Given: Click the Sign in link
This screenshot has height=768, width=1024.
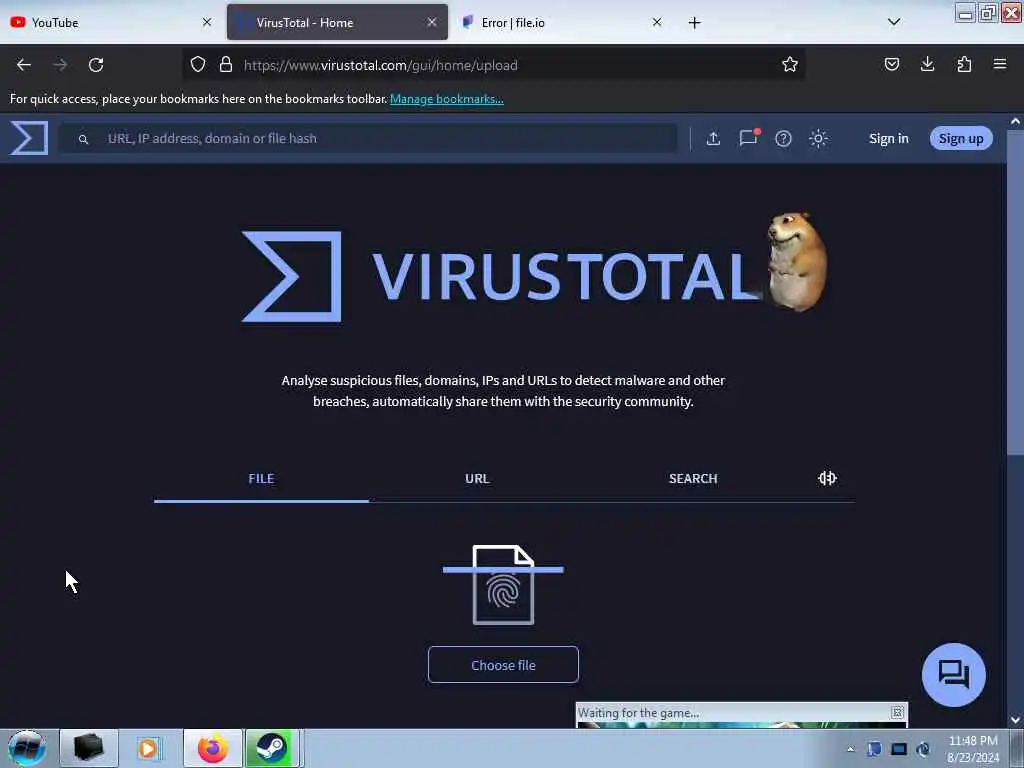Looking at the screenshot, I should (888, 138).
